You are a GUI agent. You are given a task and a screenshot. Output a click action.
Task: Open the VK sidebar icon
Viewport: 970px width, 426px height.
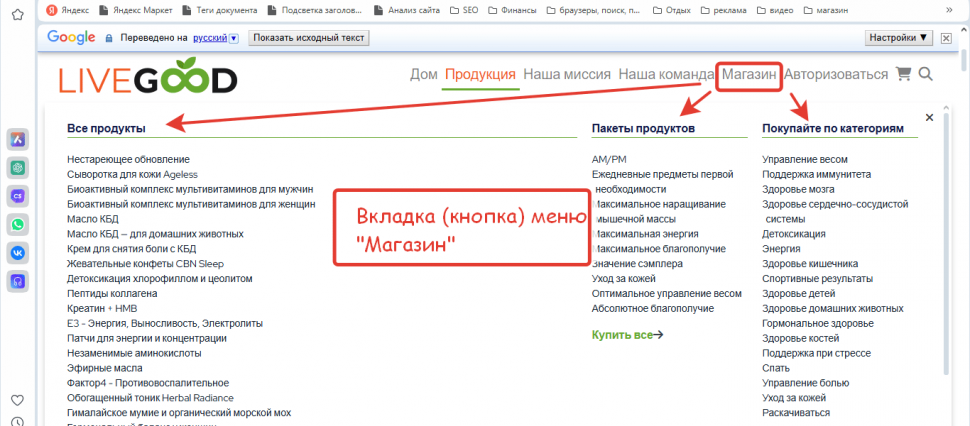point(18,252)
